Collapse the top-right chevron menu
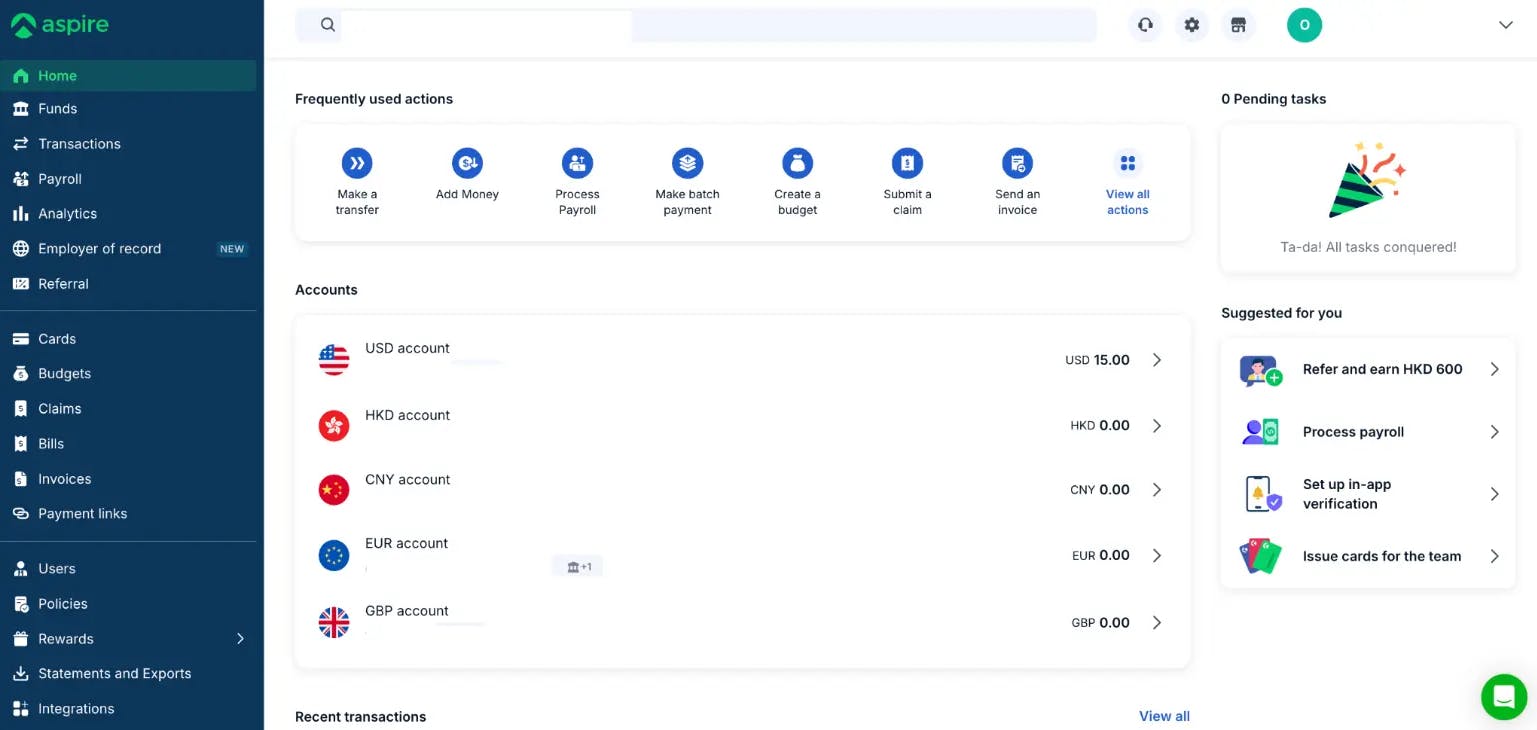Screen dimensions: 1537x730 (1506, 24)
